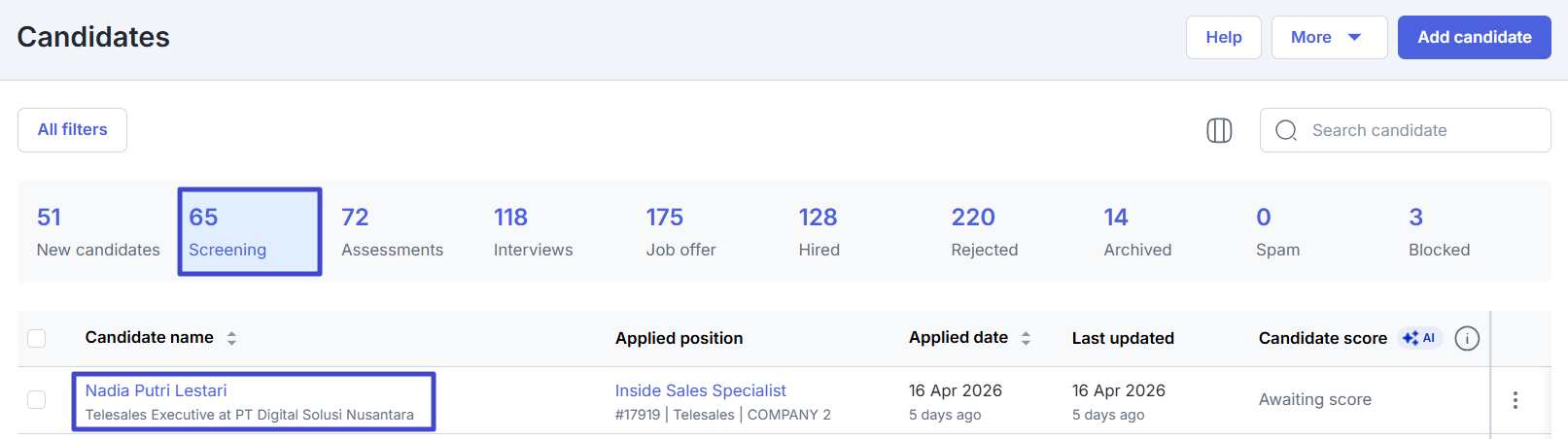Click the Help button
This screenshot has width=1568, height=439.
(x=1223, y=37)
